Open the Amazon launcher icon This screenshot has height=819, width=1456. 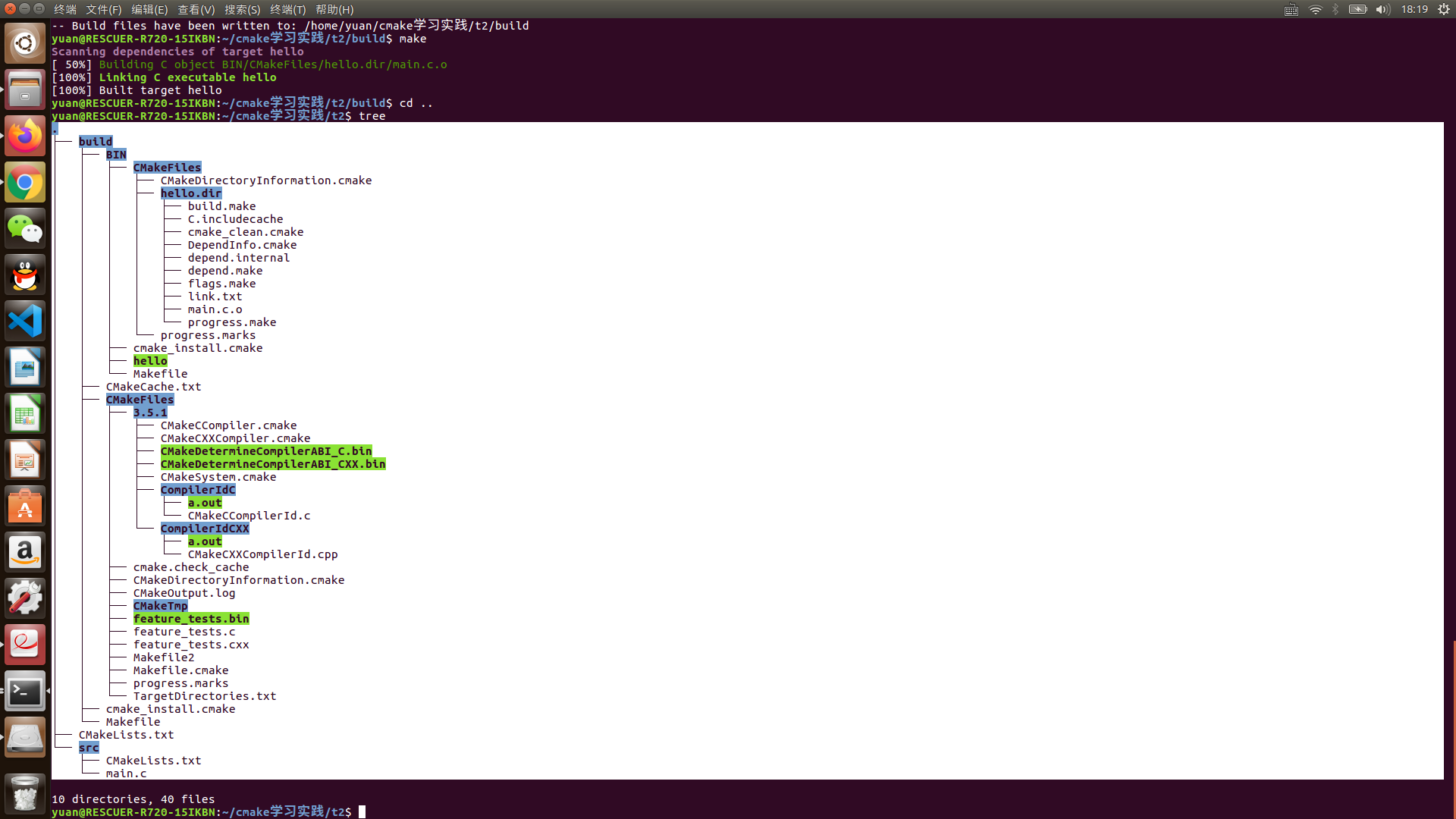25,553
